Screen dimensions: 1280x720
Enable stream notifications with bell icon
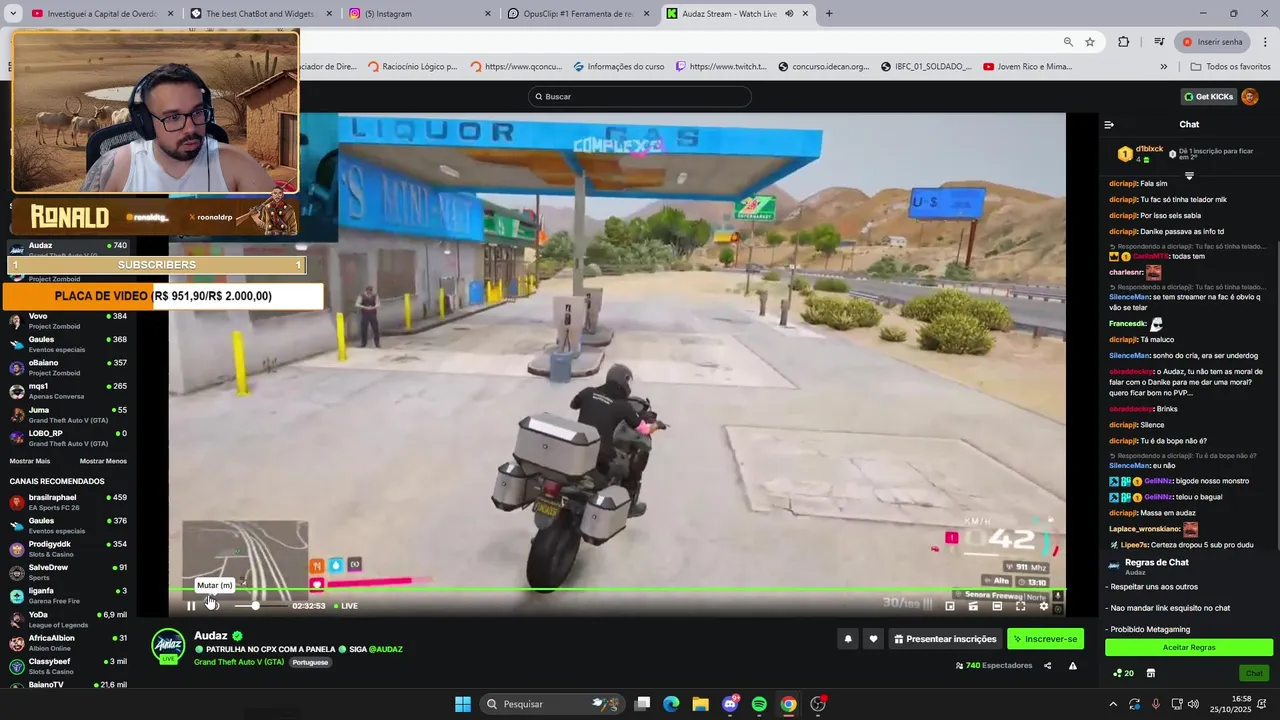coord(848,639)
